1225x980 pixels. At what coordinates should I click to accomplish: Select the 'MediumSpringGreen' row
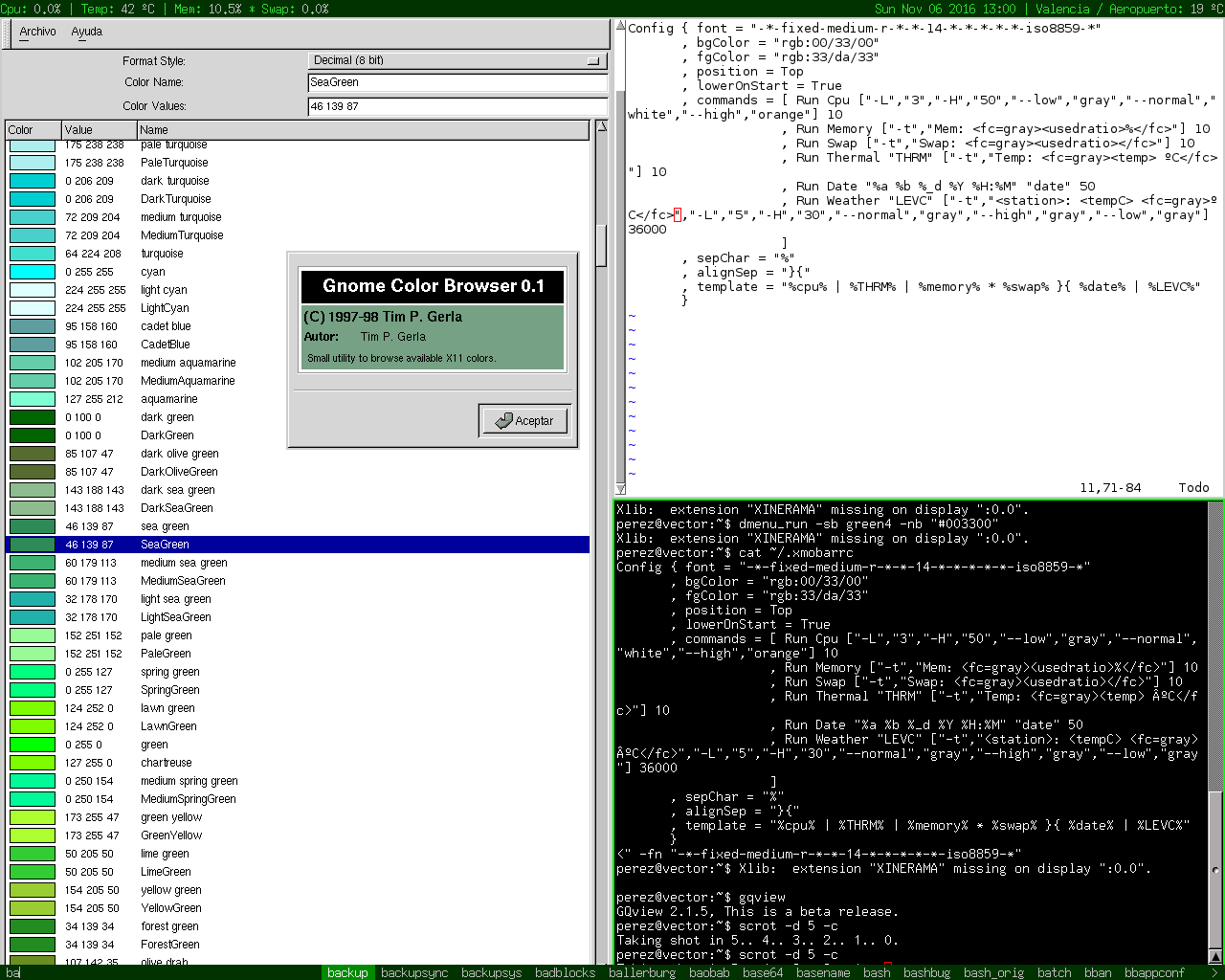298,799
